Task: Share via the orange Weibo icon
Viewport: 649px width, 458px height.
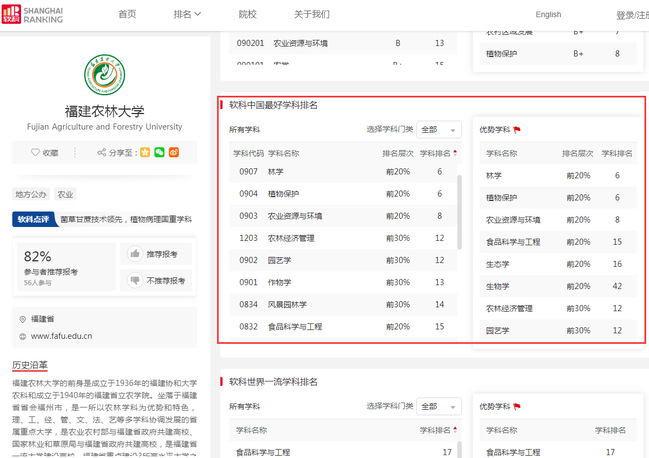Action: (173, 152)
